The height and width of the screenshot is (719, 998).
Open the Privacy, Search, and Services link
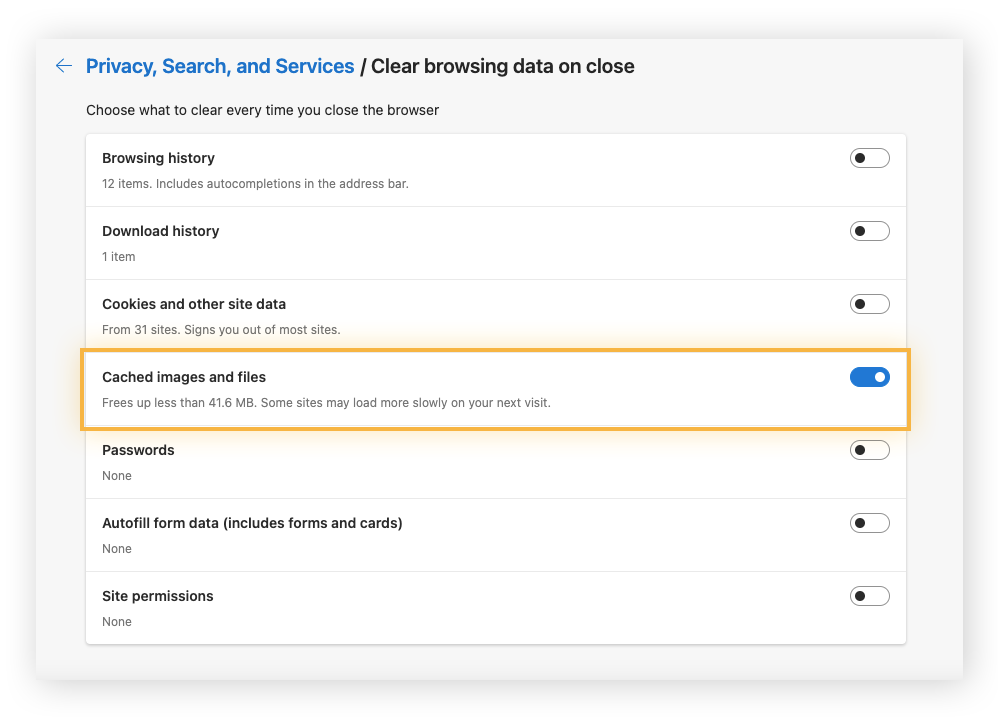click(x=220, y=66)
